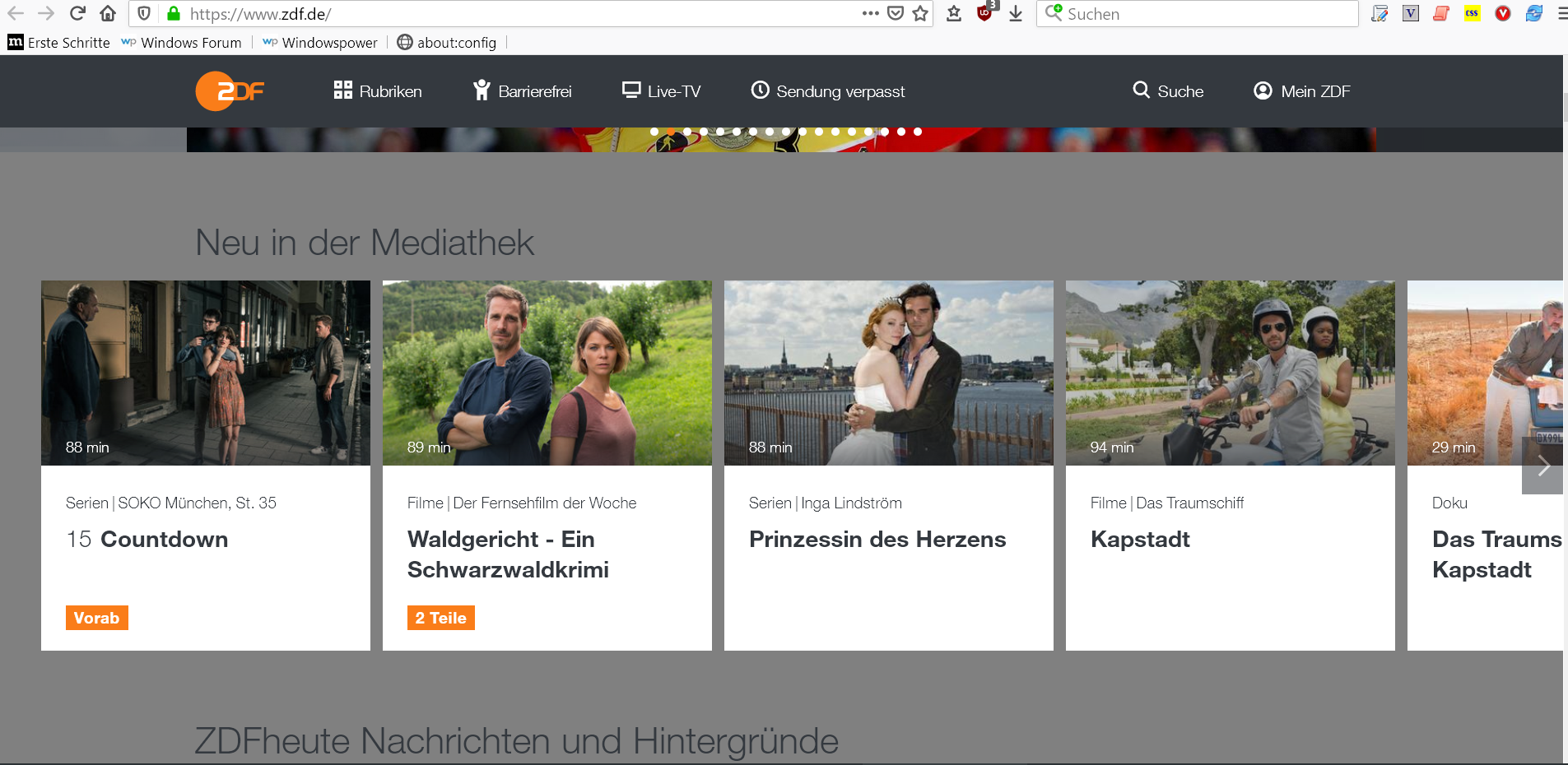The height and width of the screenshot is (765, 1568).
Task: Open the uBlock Origin extension icon
Action: [x=984, y=13]
